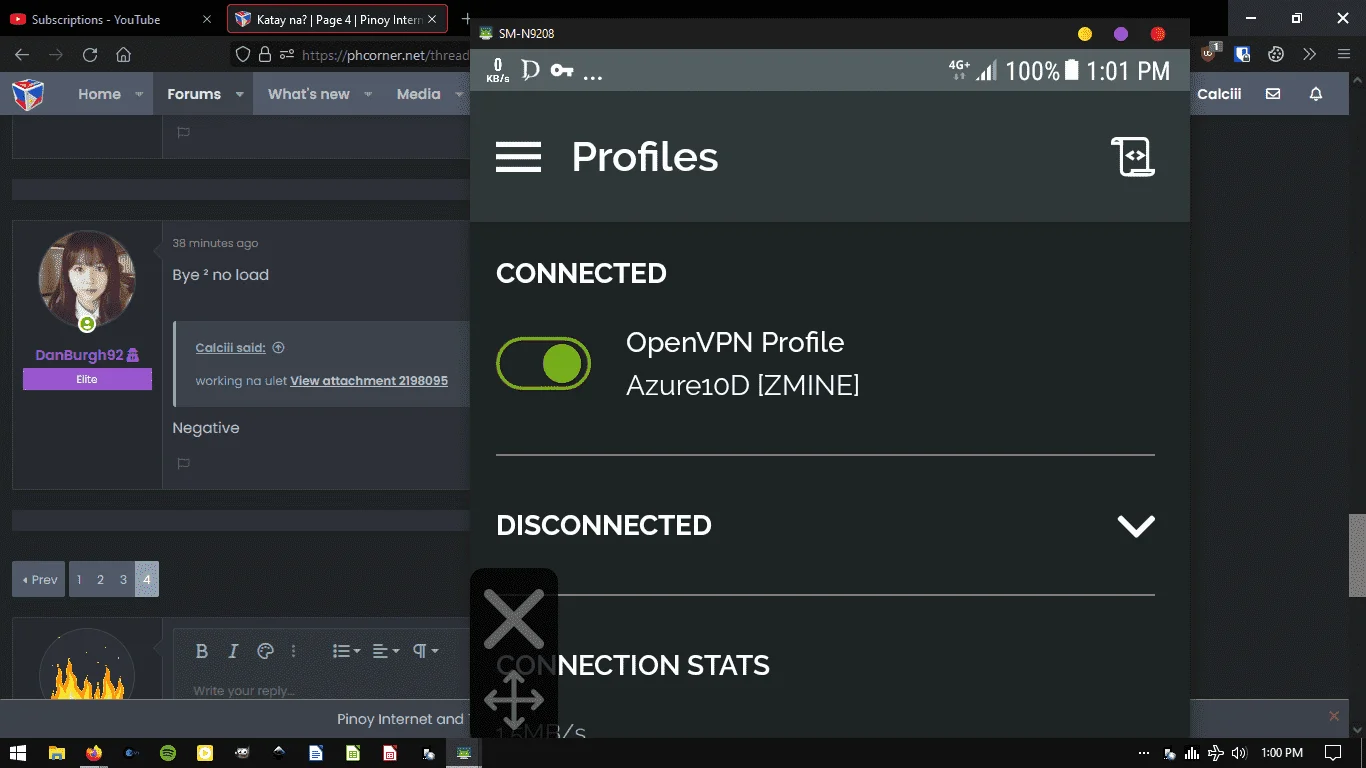Open Firefox from the taskbar

pyautogui.click(x=94, y=753)
